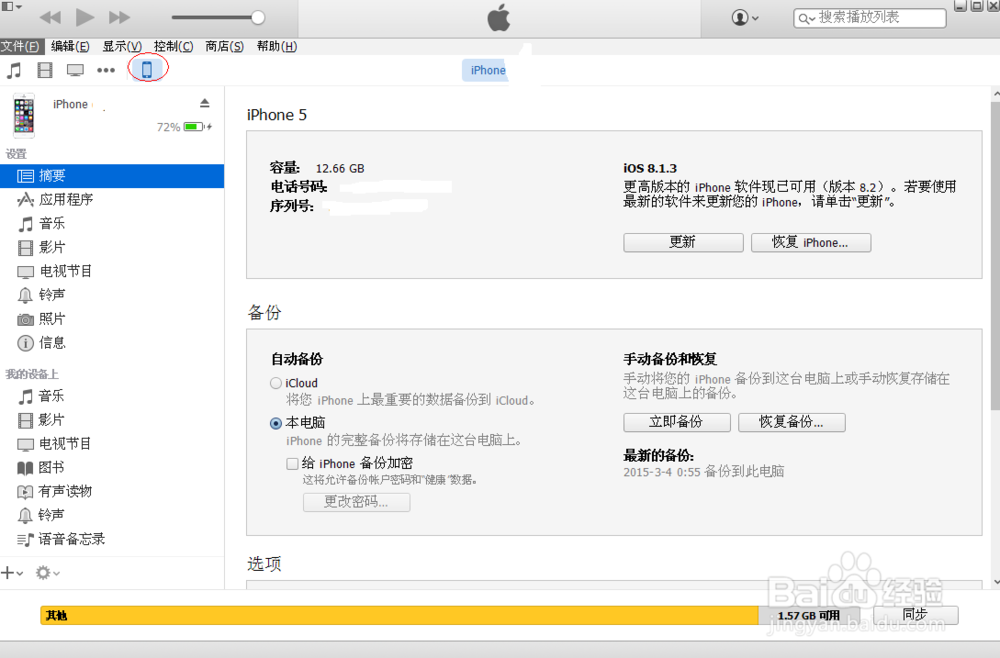The width and height of the screenshot is (1000, 658).
Task: Click the 序列号 label
Action: click(x=292, y=206)
